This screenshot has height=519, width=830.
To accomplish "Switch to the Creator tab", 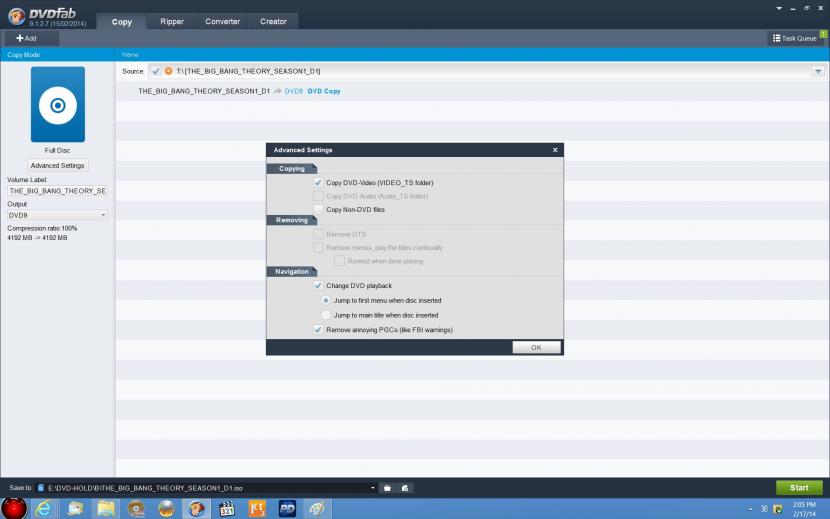I will [x=273, y=21].
